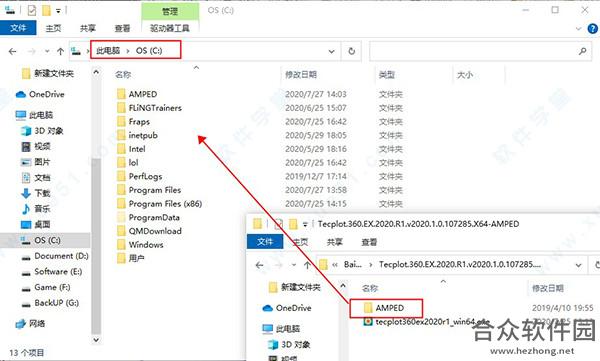The width and height of the screenshot is (600, 361).
Task: Go up one level in Tecplot window
Action: pos(307,265)
